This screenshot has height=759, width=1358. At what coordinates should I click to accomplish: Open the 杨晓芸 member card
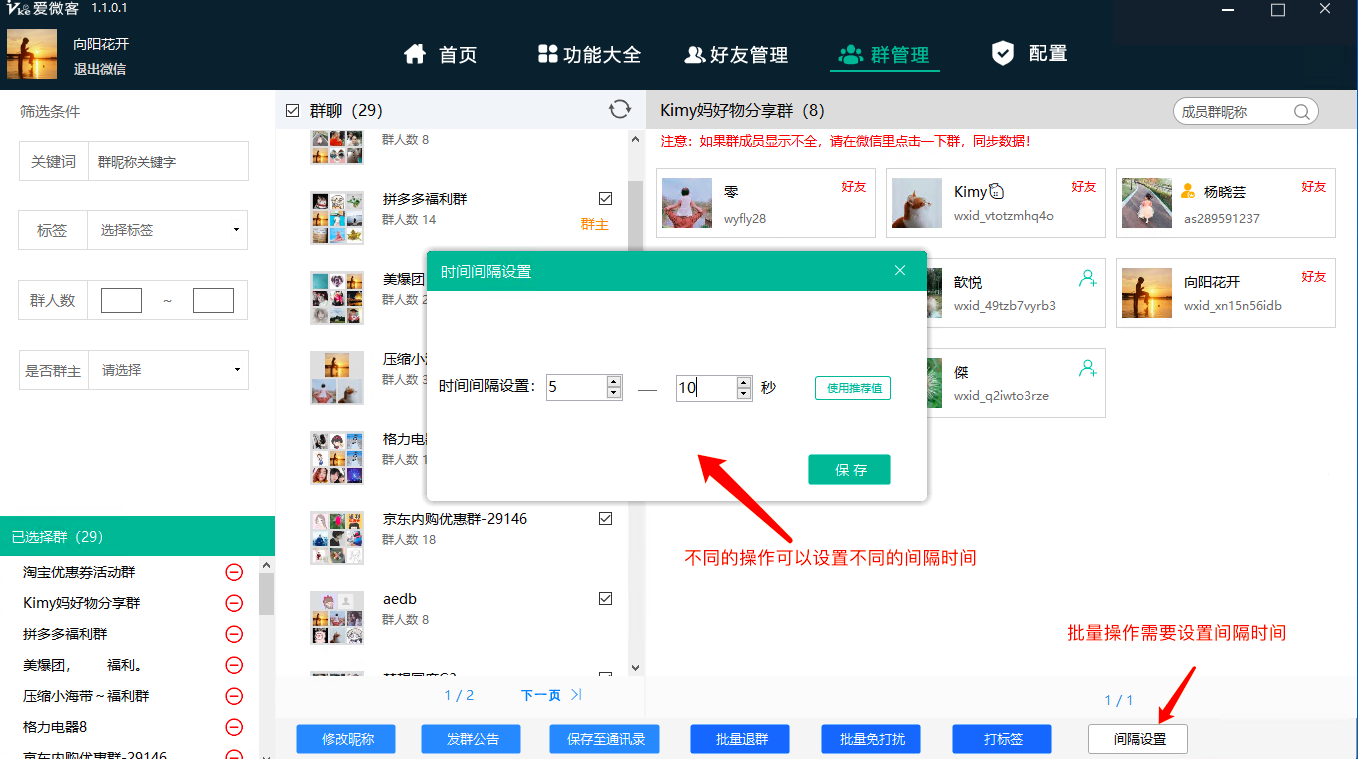click(x=1226, y=203)
